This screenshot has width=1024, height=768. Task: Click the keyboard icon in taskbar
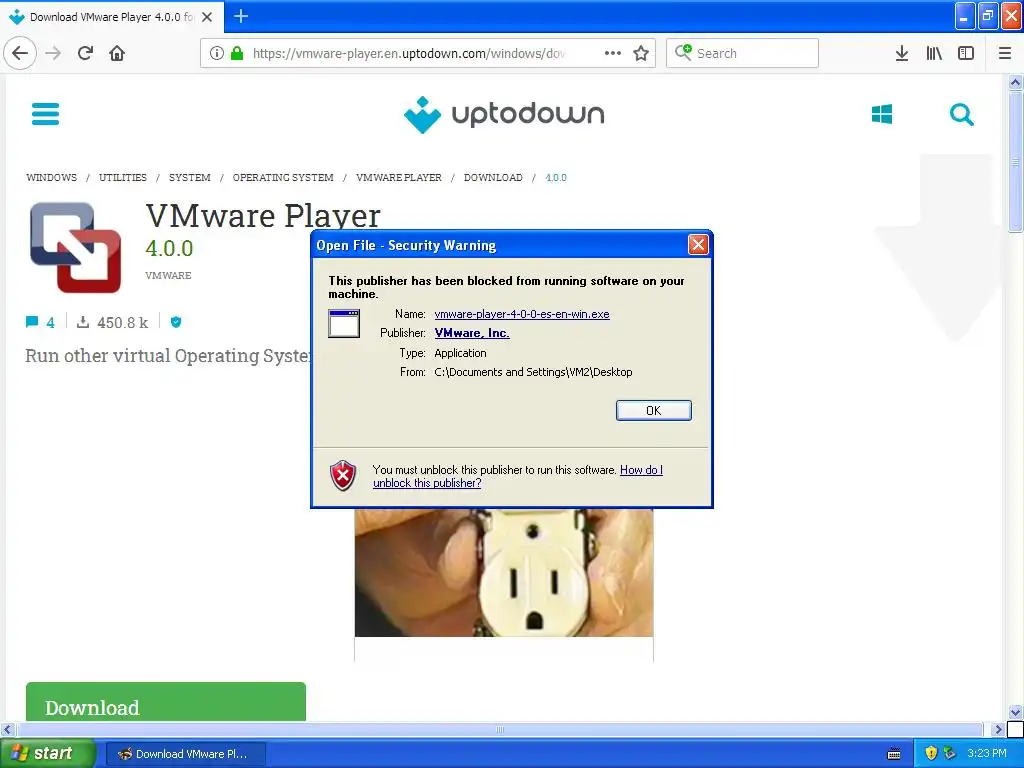pyautogui.click(x=894, y=754)
